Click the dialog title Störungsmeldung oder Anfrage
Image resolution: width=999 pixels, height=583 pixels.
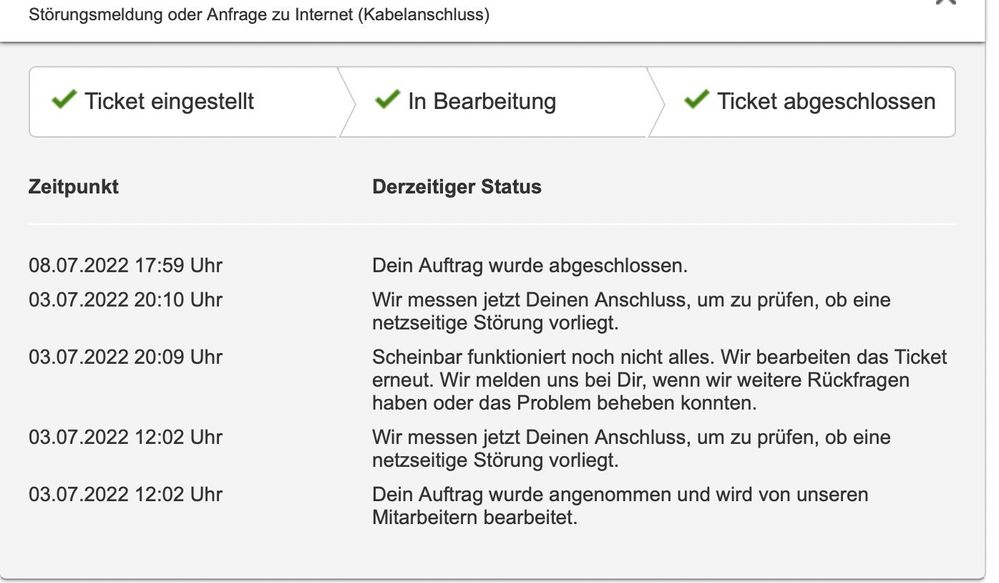259,16
